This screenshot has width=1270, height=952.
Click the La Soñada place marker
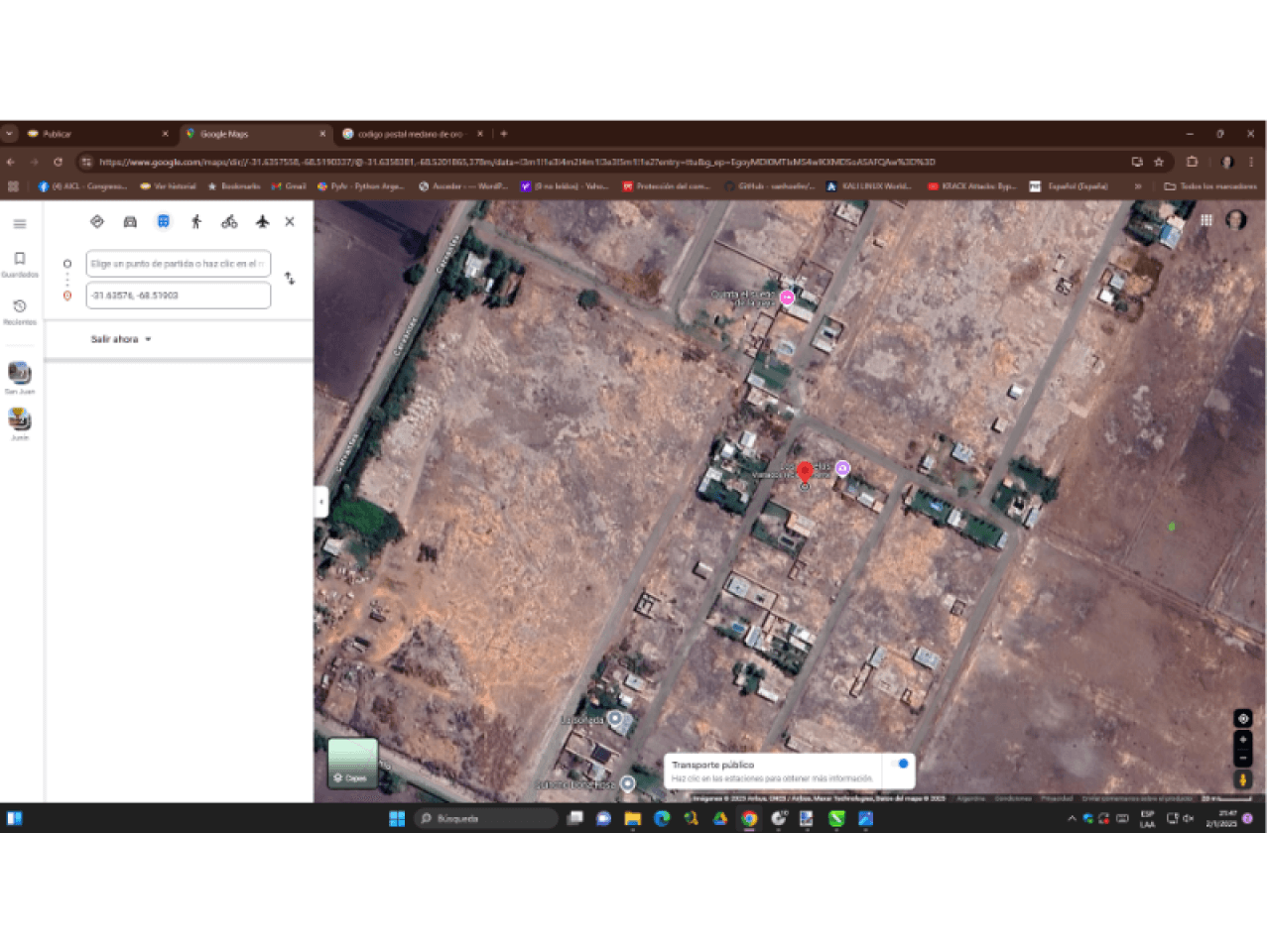coord(615,719)
